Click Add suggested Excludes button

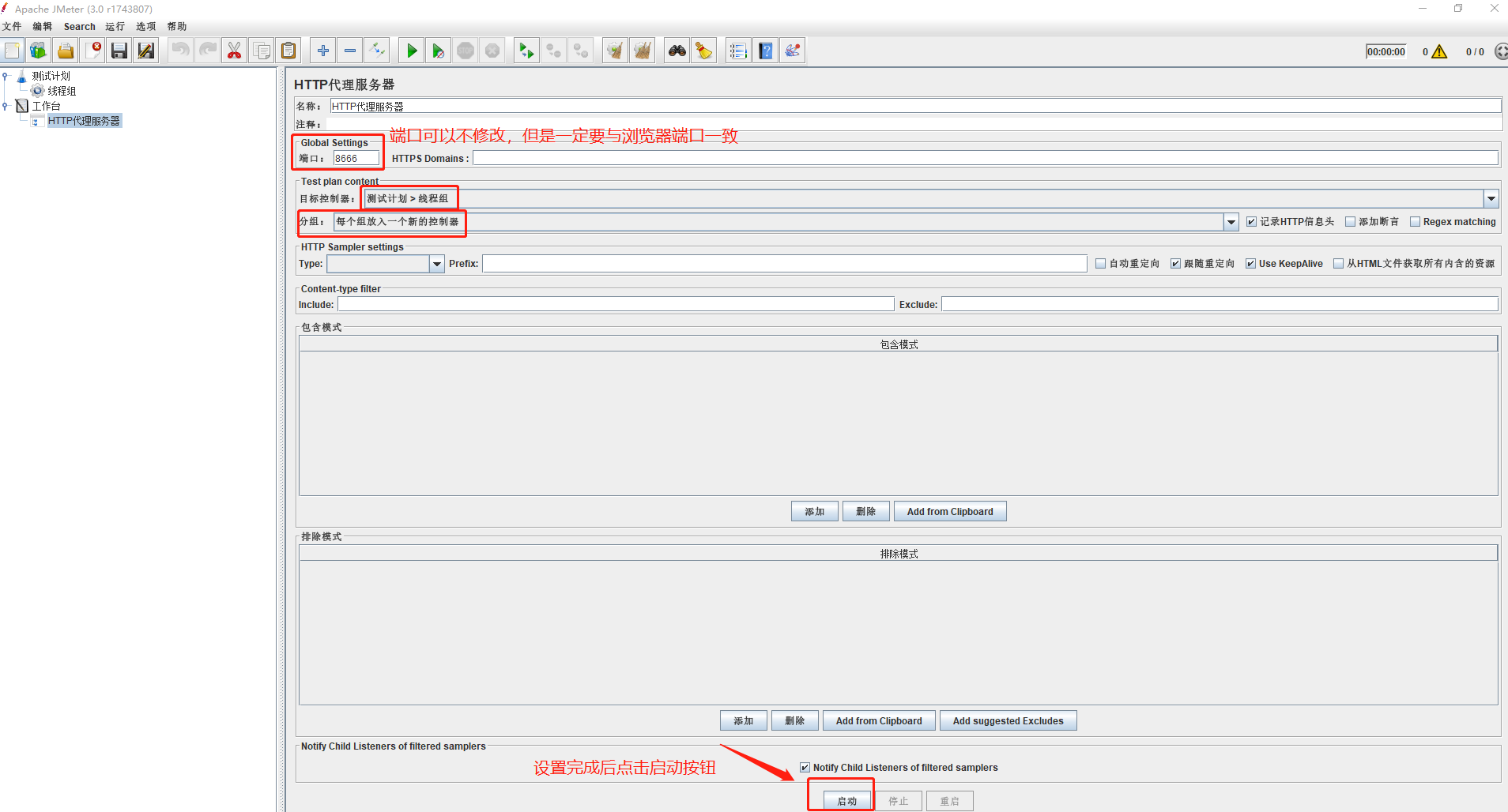[1008, 721]
